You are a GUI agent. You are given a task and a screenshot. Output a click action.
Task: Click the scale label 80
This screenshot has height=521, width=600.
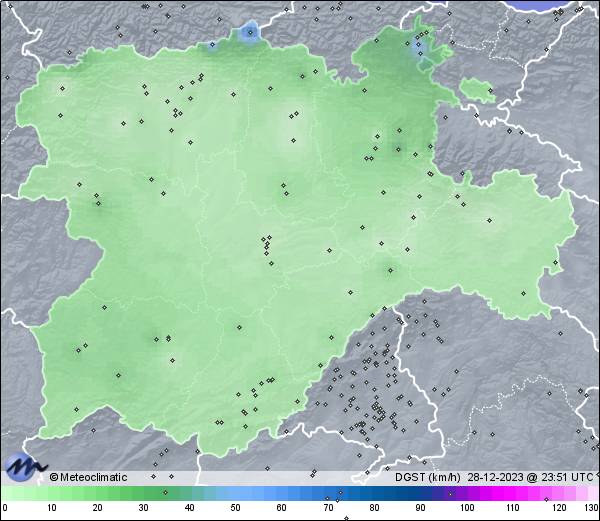(374, 508)
